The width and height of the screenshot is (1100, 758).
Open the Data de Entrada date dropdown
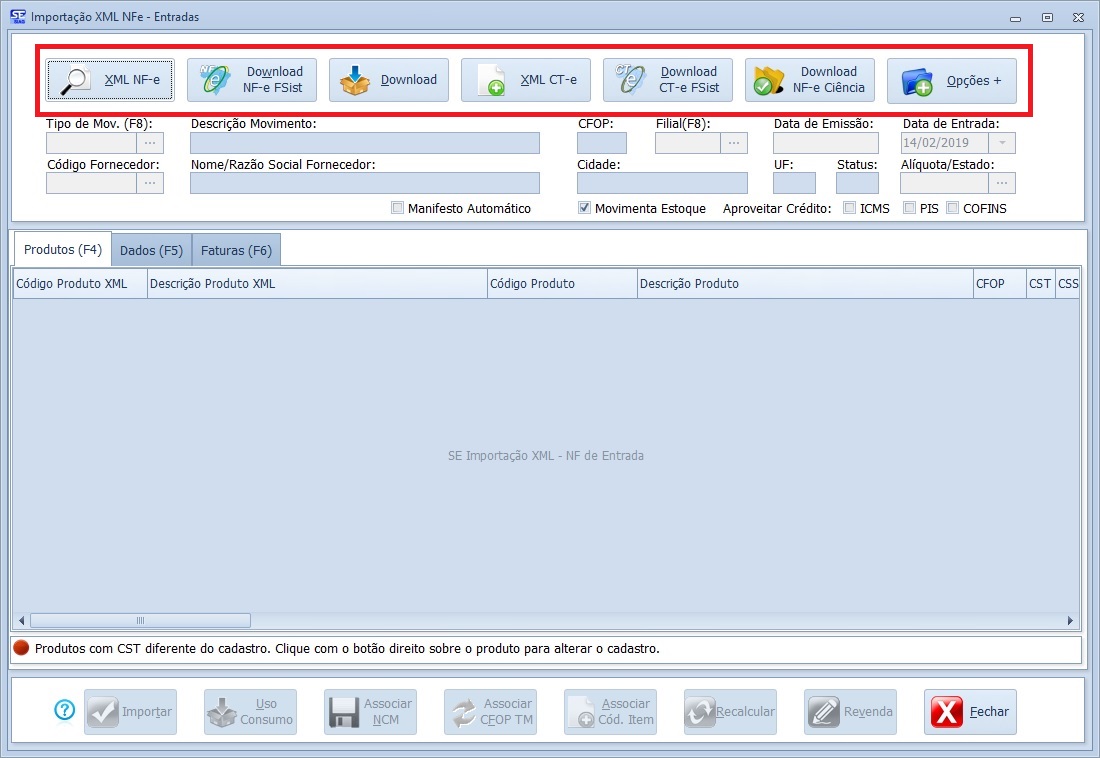tap(1003, 143)
